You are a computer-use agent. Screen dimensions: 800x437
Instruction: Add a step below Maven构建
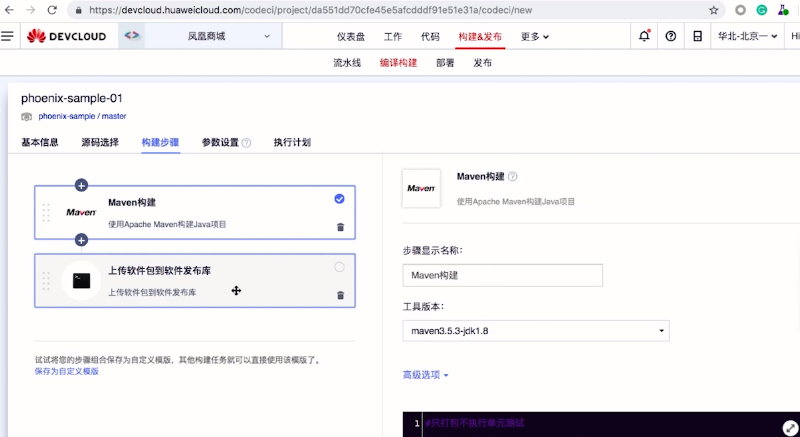click(81, 240)
